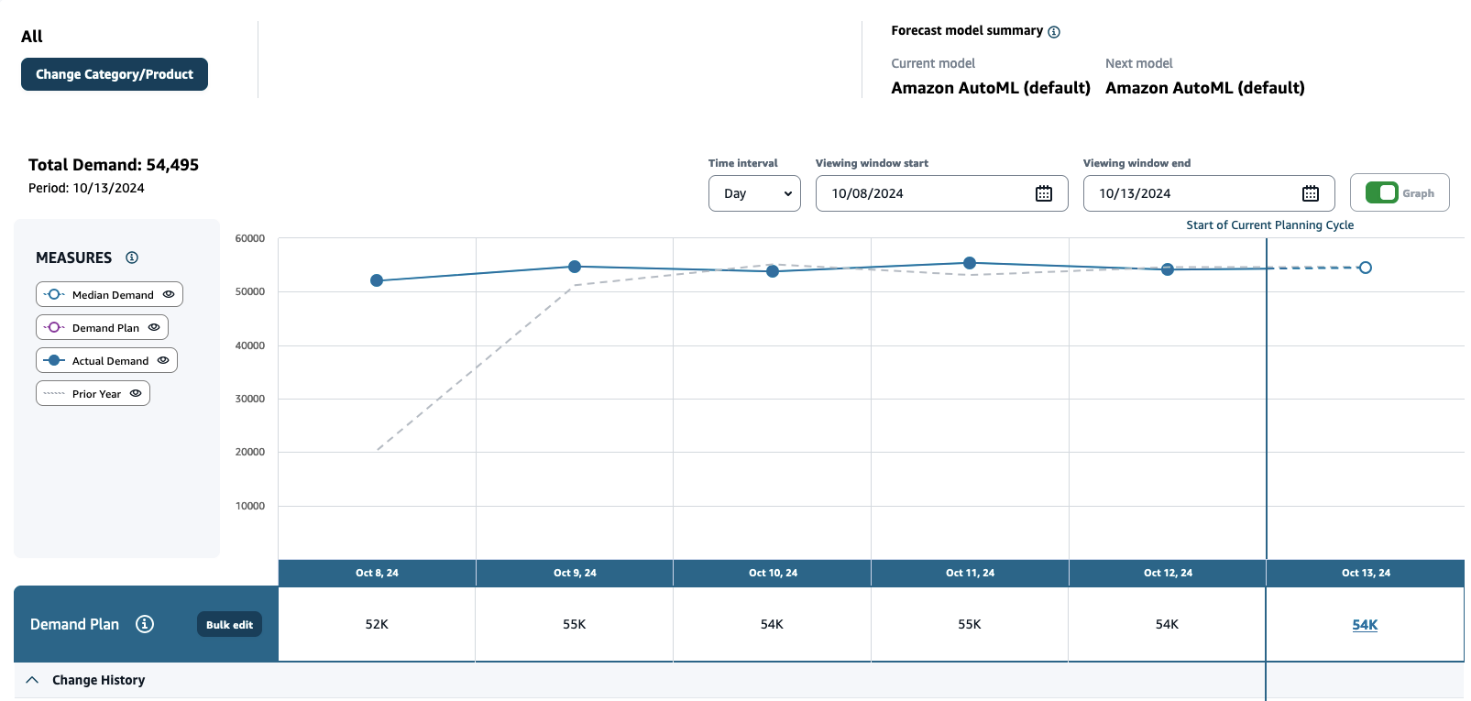Viewport: 1471px width, 701px height.
Task: Hide the Actual Demand measure
Action: pyautogui.click(x=163, y=359)
